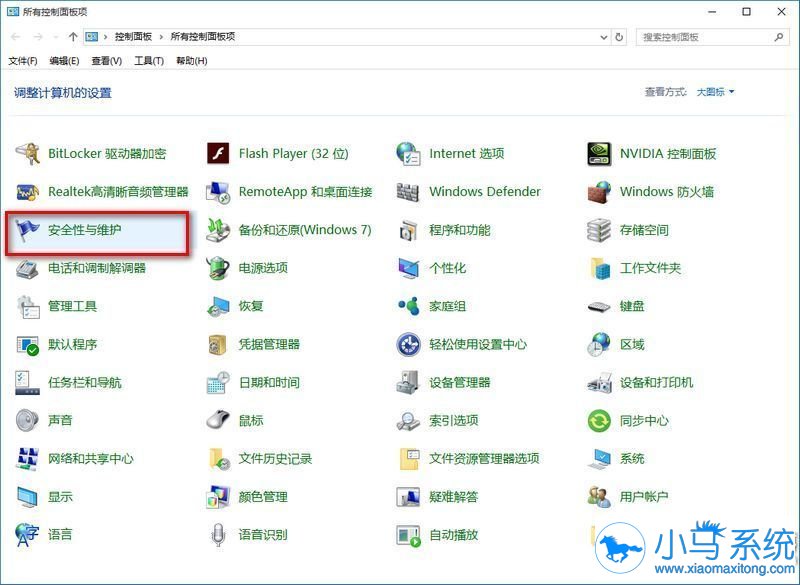Screen dimensions: 800x585
Task: Open Windows 防火墙 icon
Action: pyautogui.click(x=599, y=192)
